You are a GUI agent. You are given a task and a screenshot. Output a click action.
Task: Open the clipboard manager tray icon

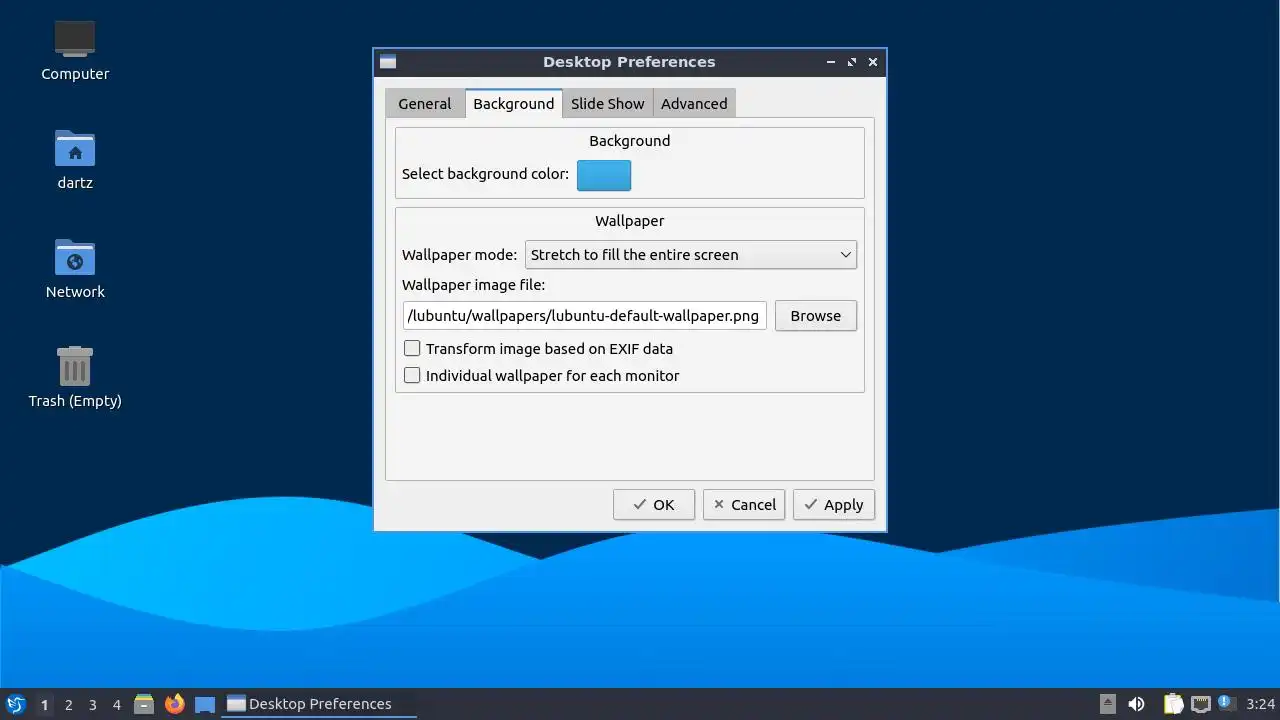1173,704
